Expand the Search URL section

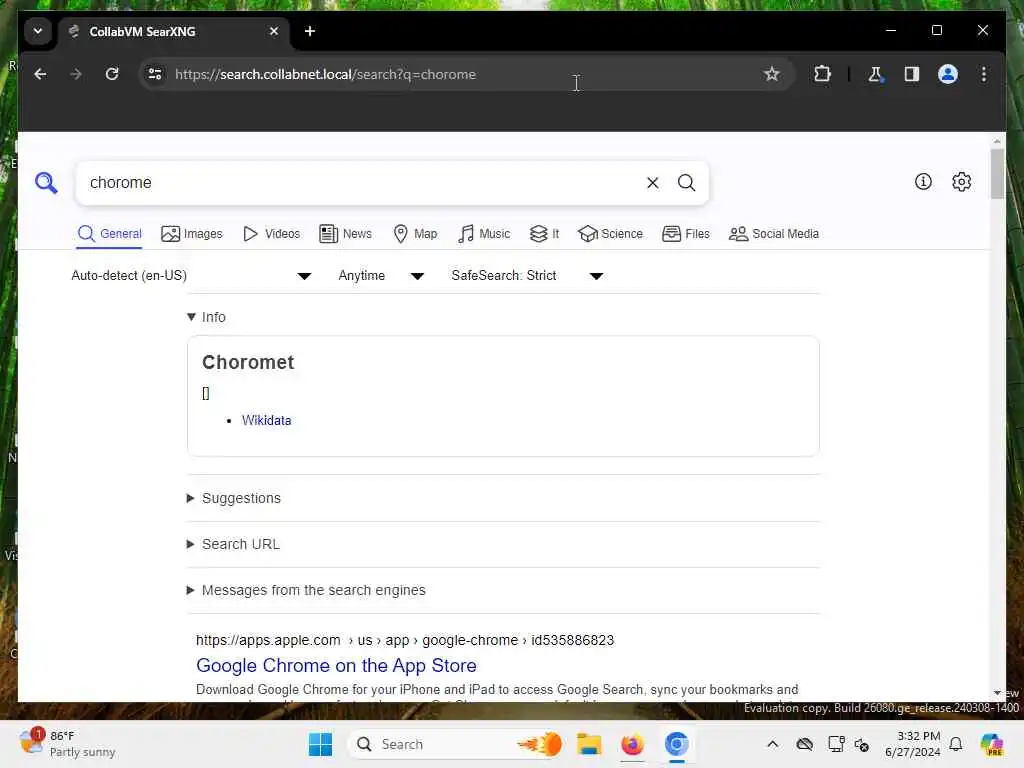[x=233, y=544]
